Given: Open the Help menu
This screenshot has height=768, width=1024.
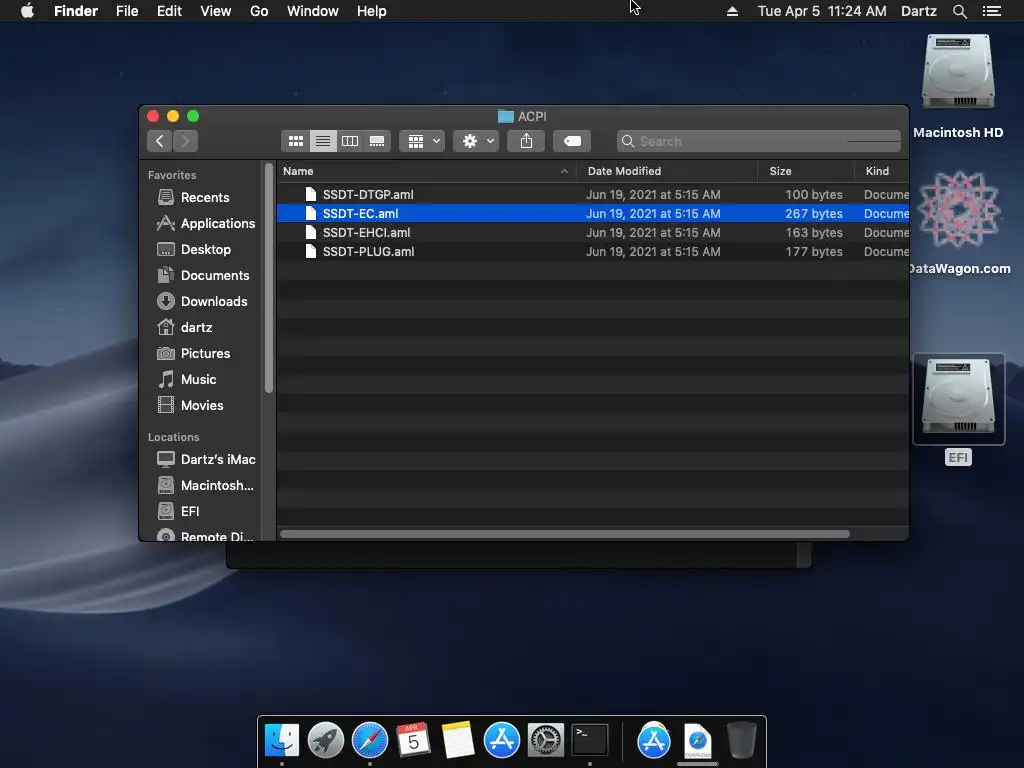Looking at the screenshot, I should (372, 11).
